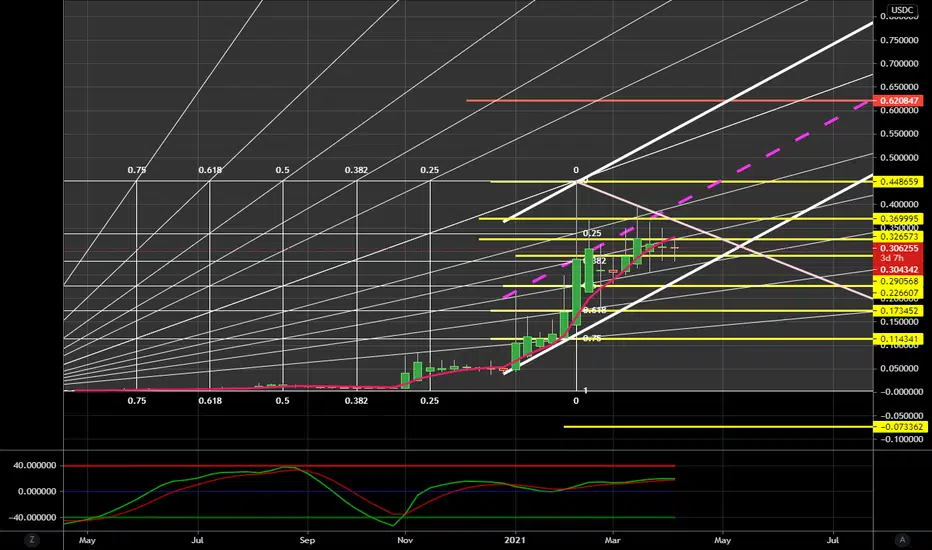Click the red 0.620847 price label

pos(898,101)
